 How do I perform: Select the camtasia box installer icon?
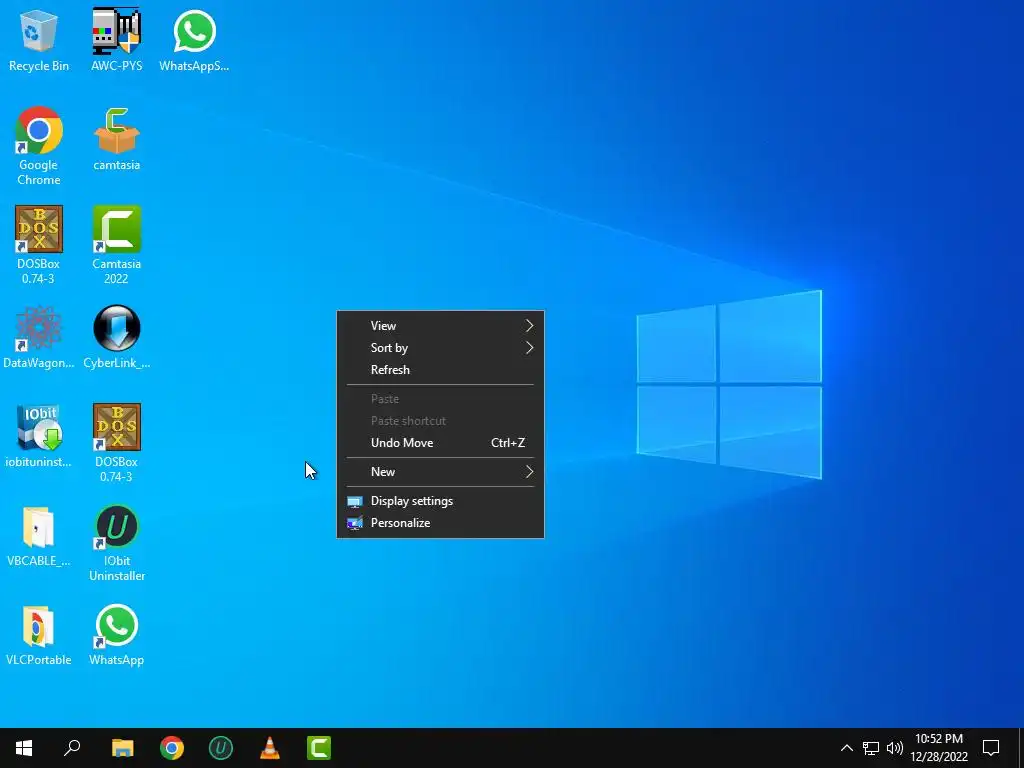click(x=116, y=139)
